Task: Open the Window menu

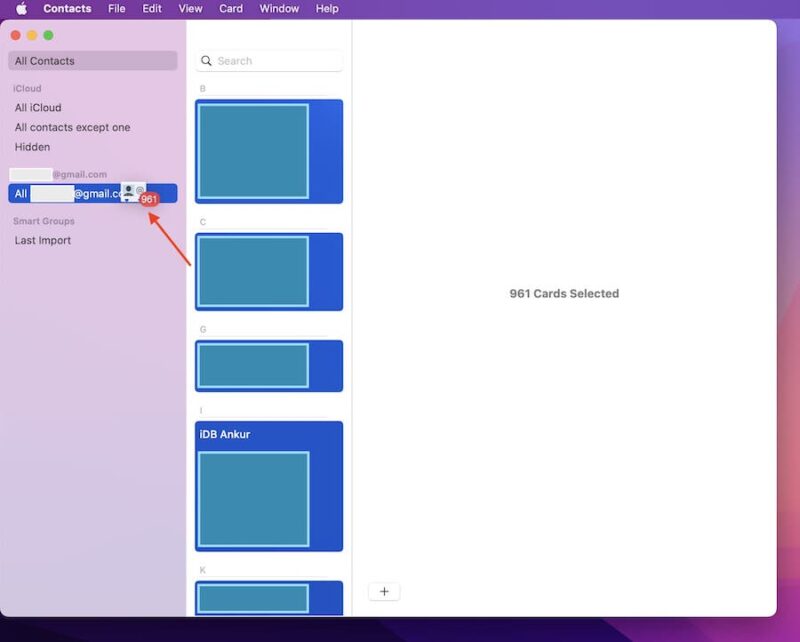Action: pos(278,8)
